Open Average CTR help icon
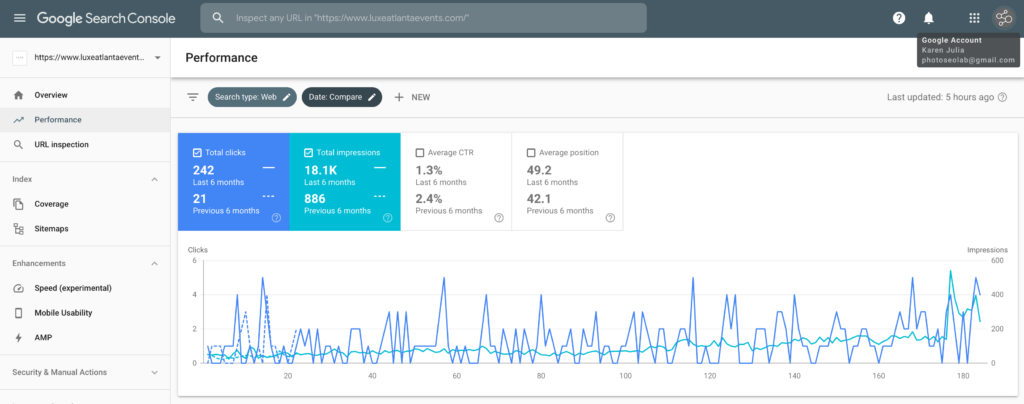 [499, 218]
